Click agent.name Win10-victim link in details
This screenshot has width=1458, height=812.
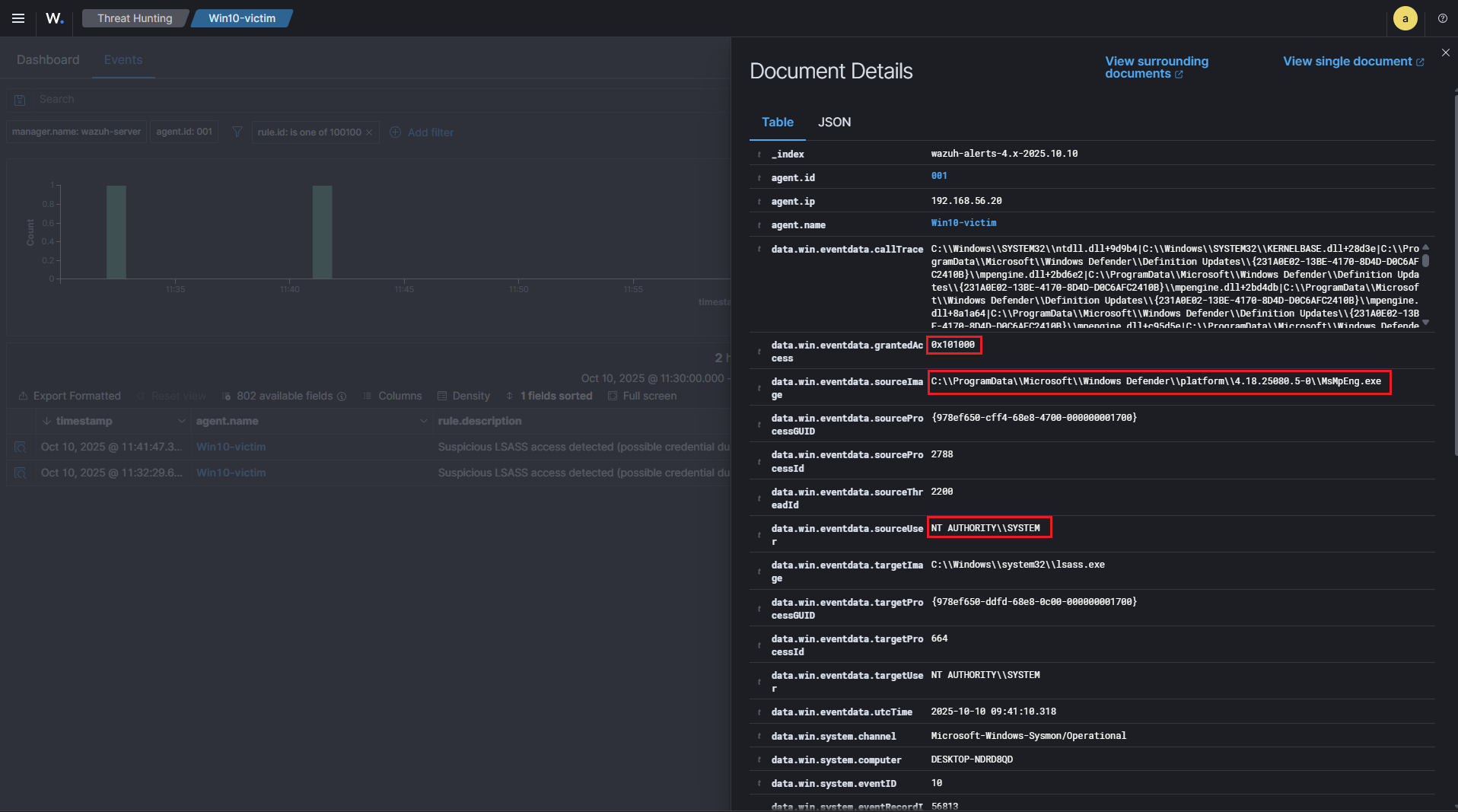click(963, 223)
